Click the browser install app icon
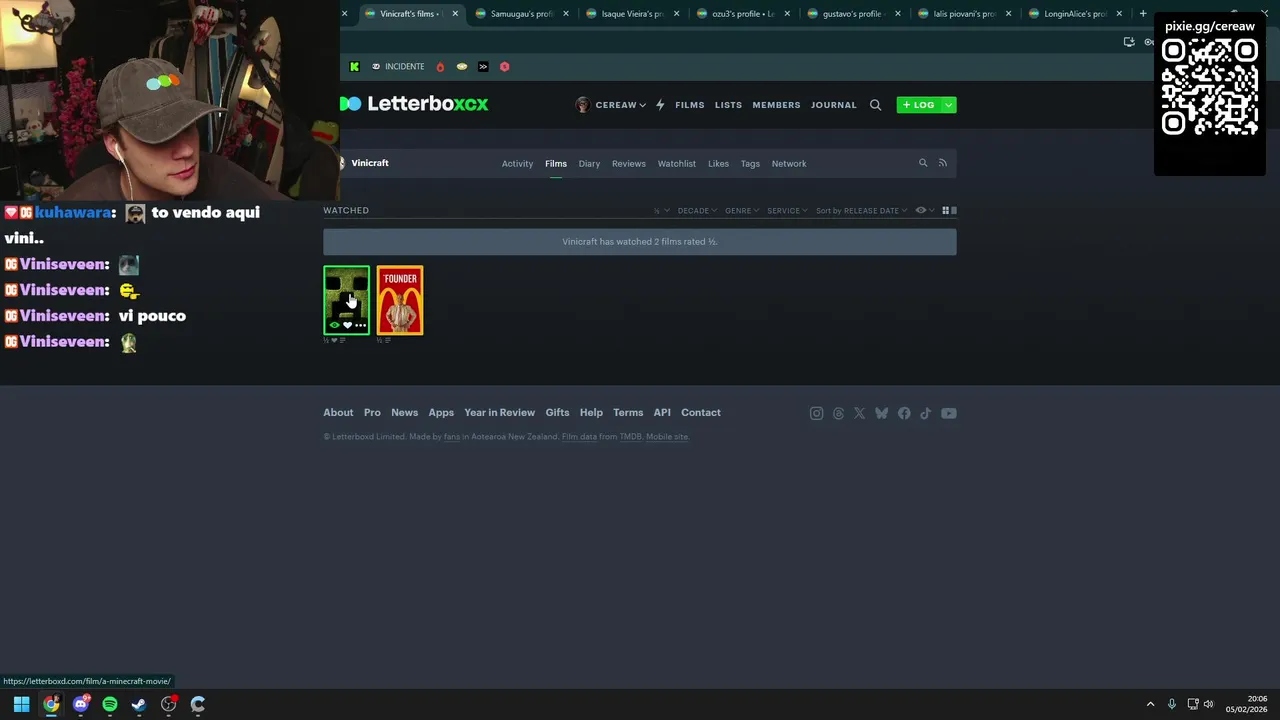Image resolution: width=1280 pixels, height=720 pixels. pyautogui.click(x=1129, y=42)
